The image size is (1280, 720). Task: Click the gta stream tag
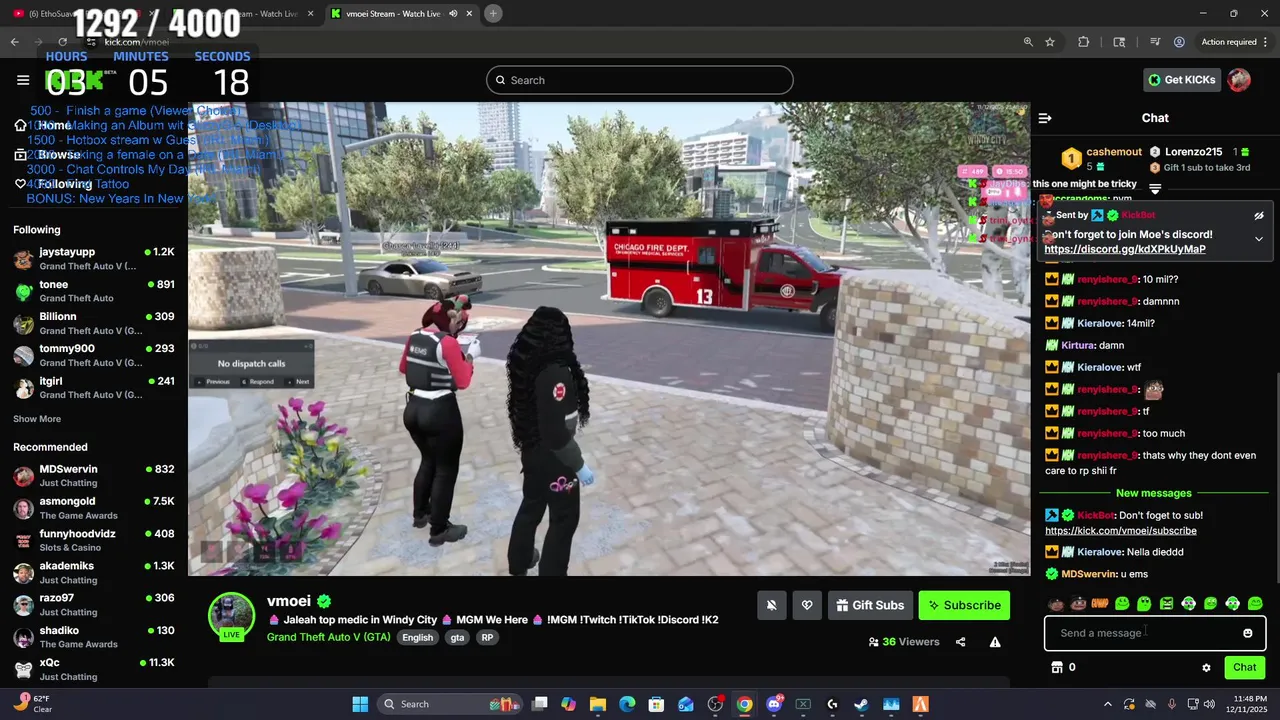pos(457,638)
